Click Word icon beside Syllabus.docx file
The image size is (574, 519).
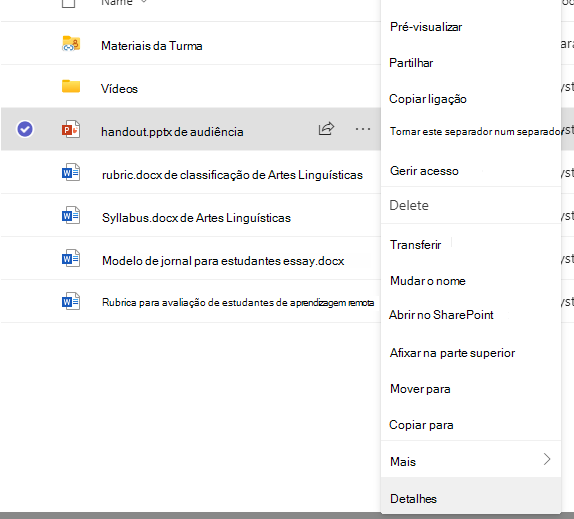point(71,215)
